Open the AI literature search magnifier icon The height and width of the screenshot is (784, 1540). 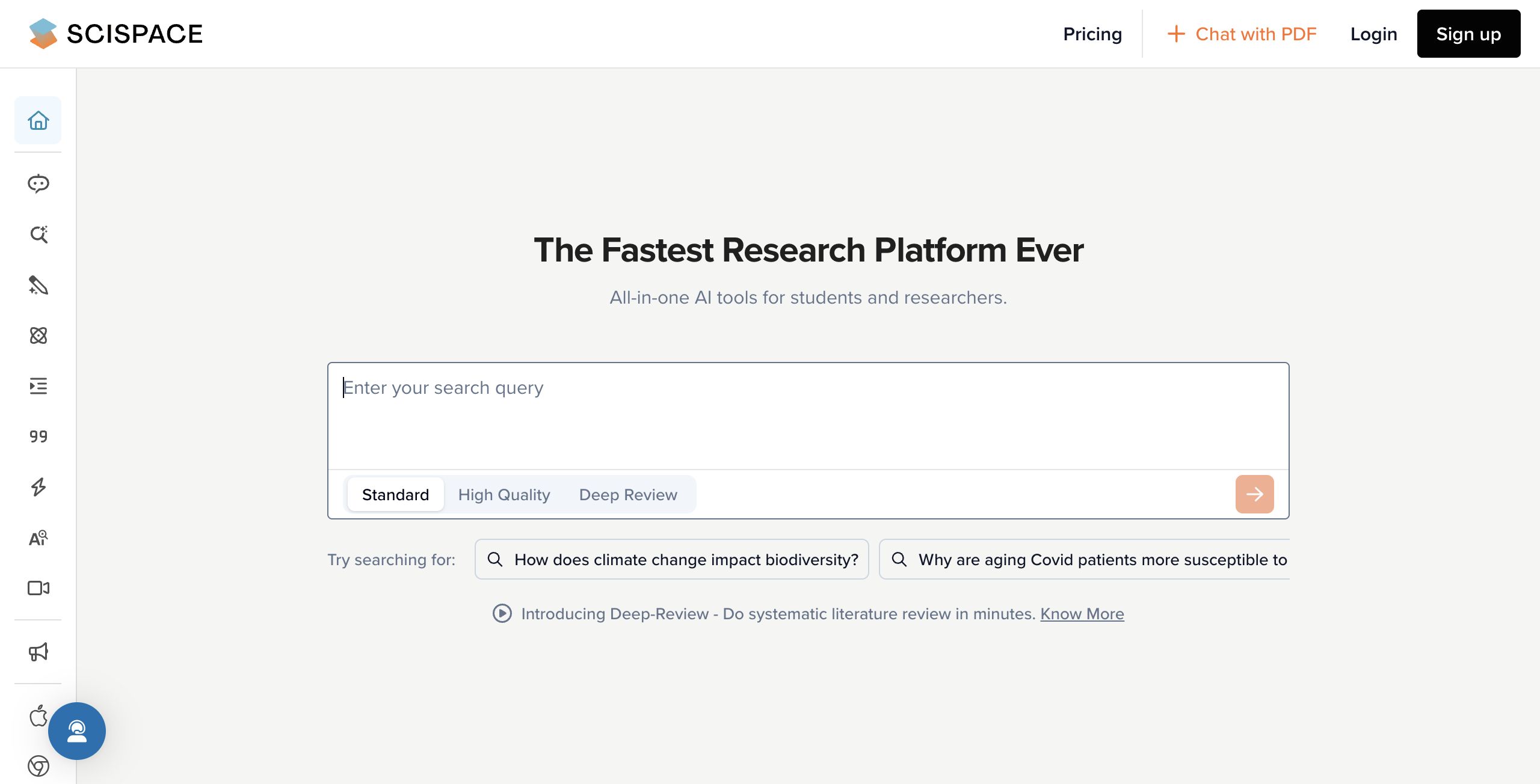click(38, 234)
